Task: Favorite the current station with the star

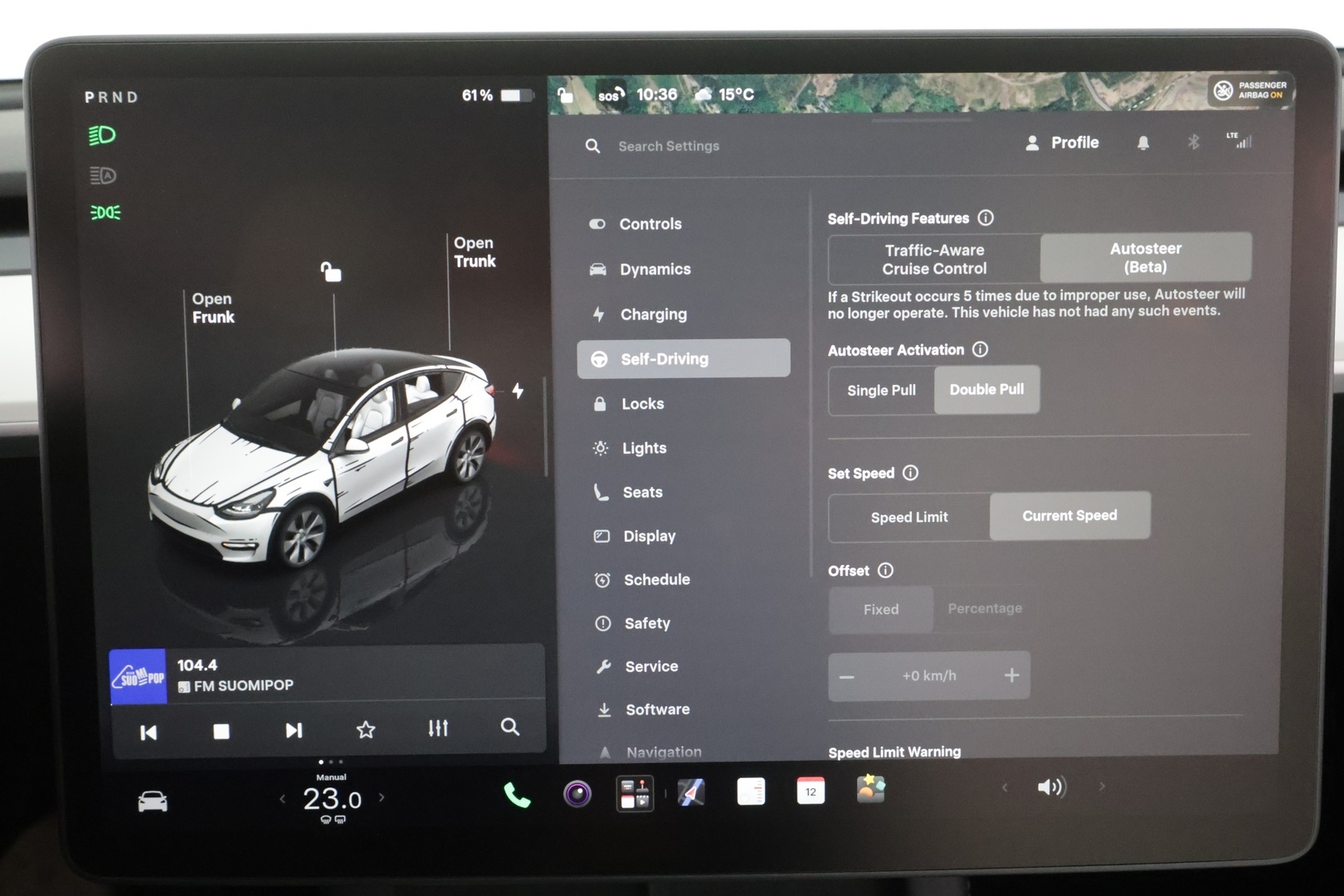Action: [366, 729]
